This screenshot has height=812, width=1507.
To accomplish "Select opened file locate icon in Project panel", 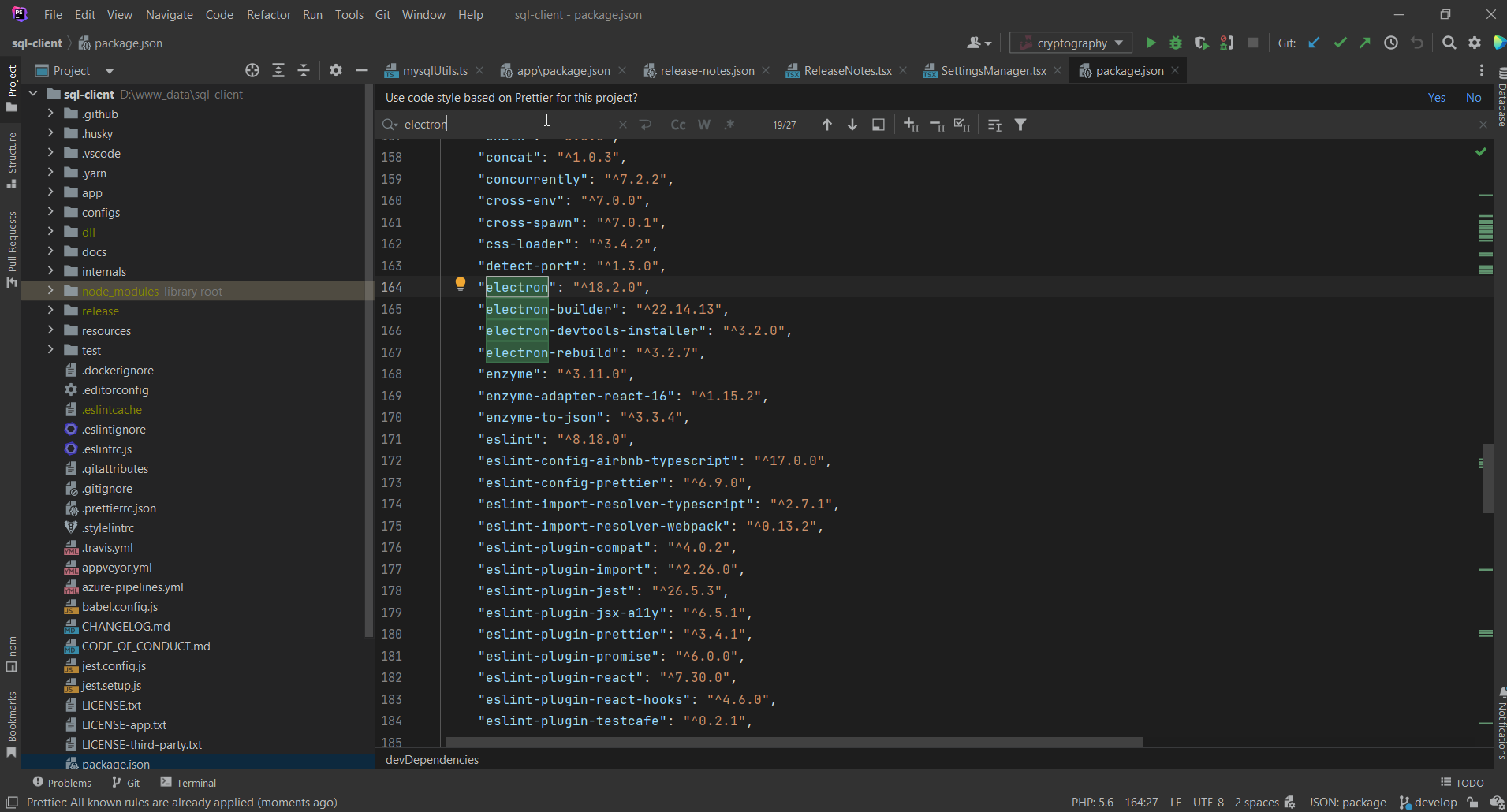I will click(x=252, y=71).
